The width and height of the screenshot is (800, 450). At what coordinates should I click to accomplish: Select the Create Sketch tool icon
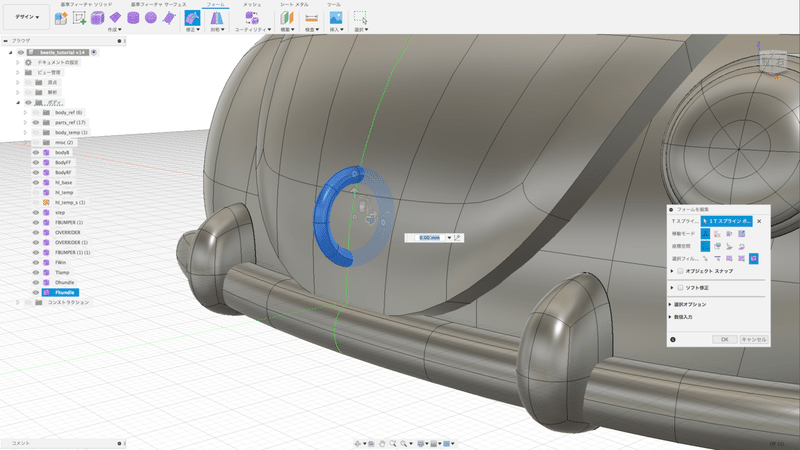click(x=79, y=18)
